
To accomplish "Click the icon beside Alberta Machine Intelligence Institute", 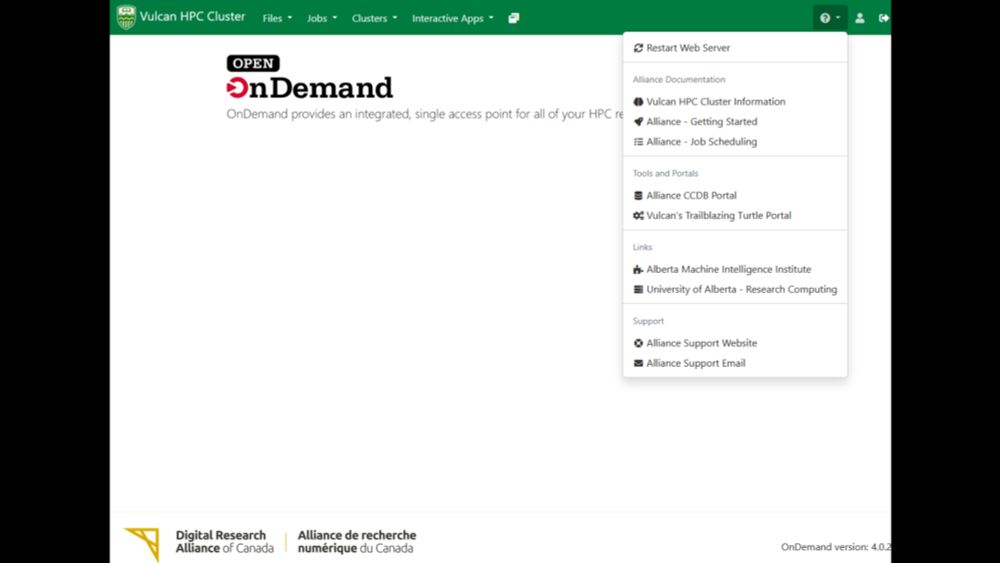I will click(x=638, y=269).
